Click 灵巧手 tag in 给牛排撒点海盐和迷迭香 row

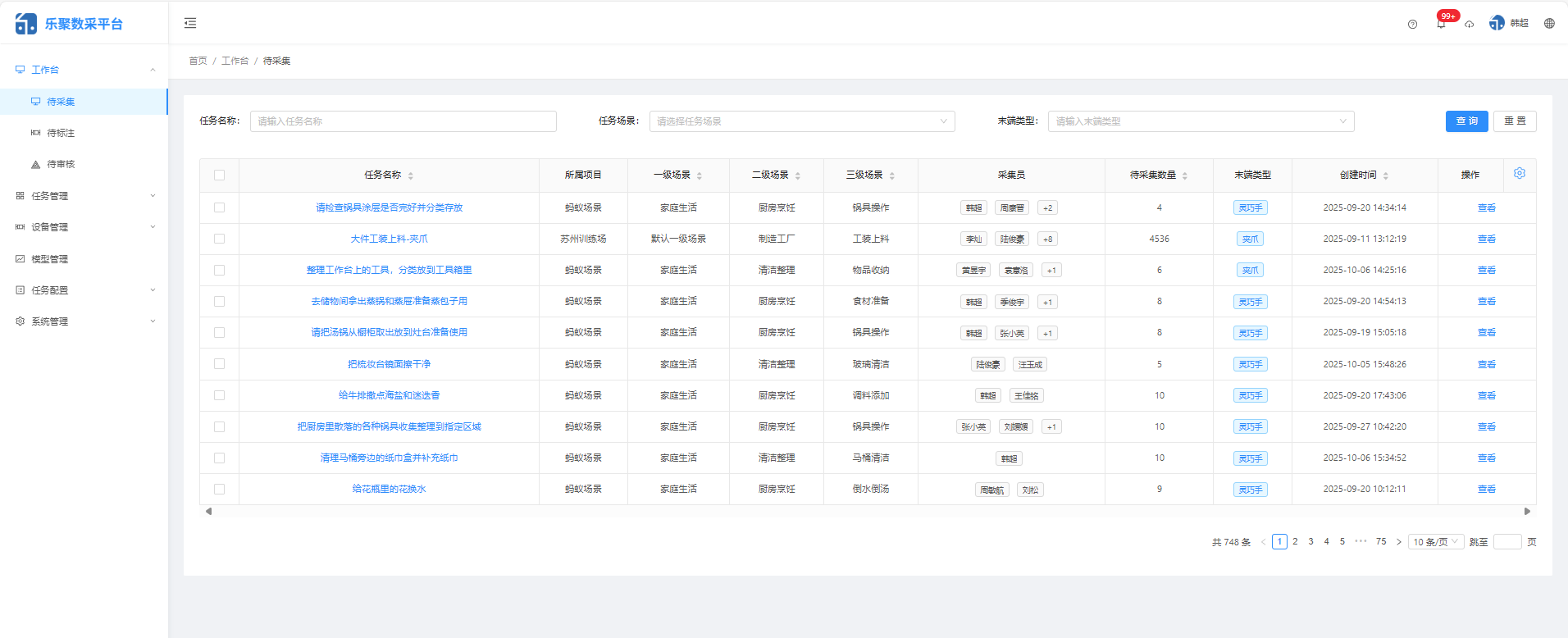pyautogui.click(x=1250, y=395)
